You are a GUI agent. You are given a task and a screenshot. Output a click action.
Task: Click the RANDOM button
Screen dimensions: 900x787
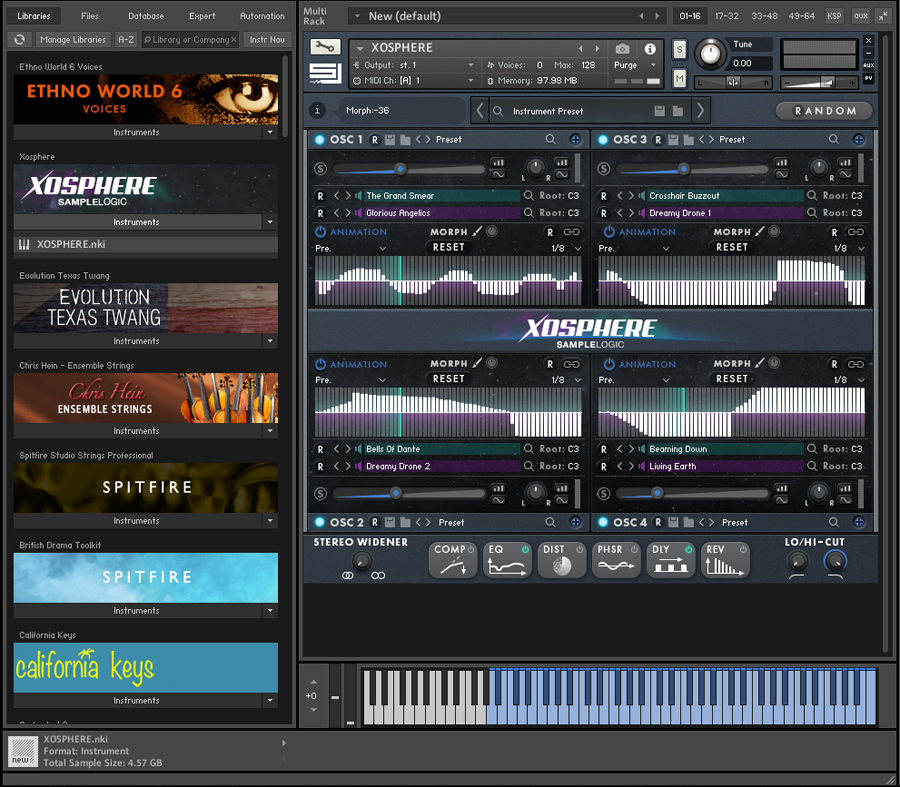coord(824,111)
